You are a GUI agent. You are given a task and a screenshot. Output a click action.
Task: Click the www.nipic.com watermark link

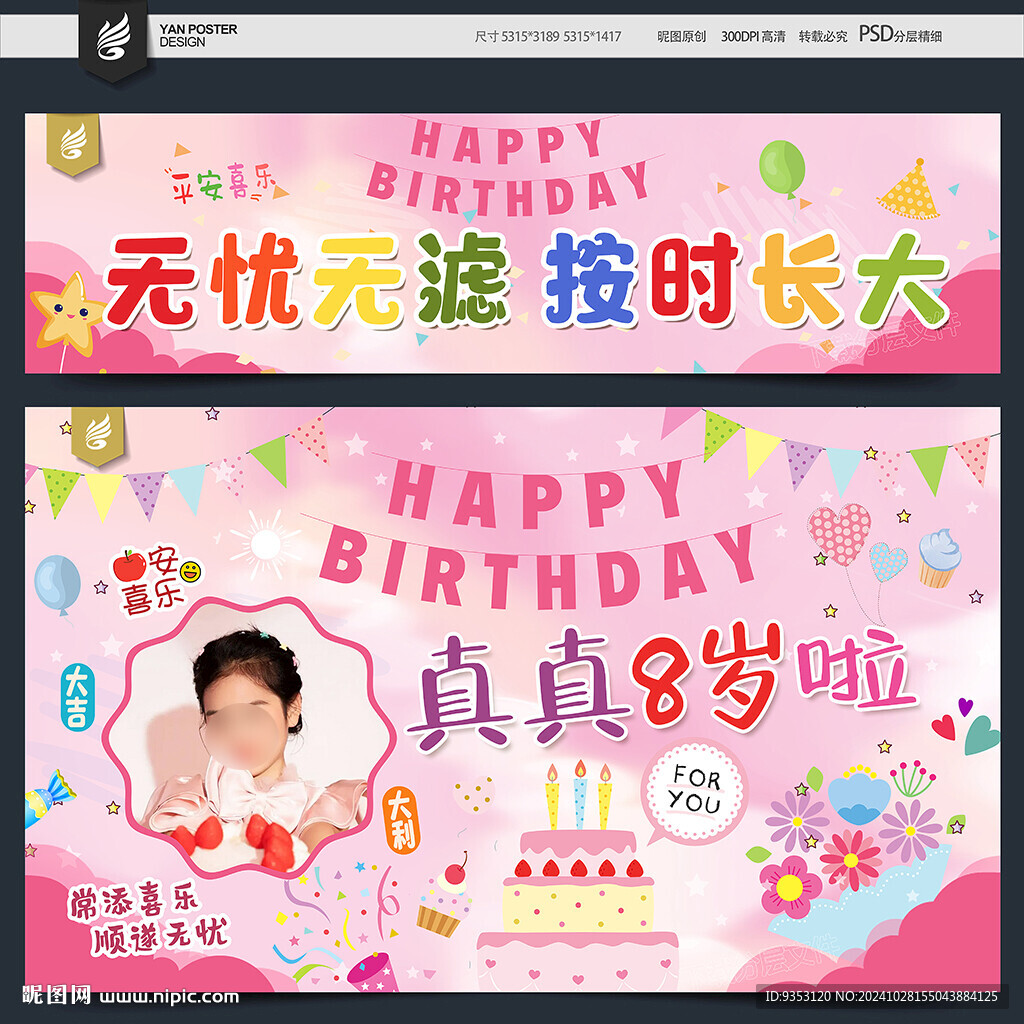pos(169,997)
